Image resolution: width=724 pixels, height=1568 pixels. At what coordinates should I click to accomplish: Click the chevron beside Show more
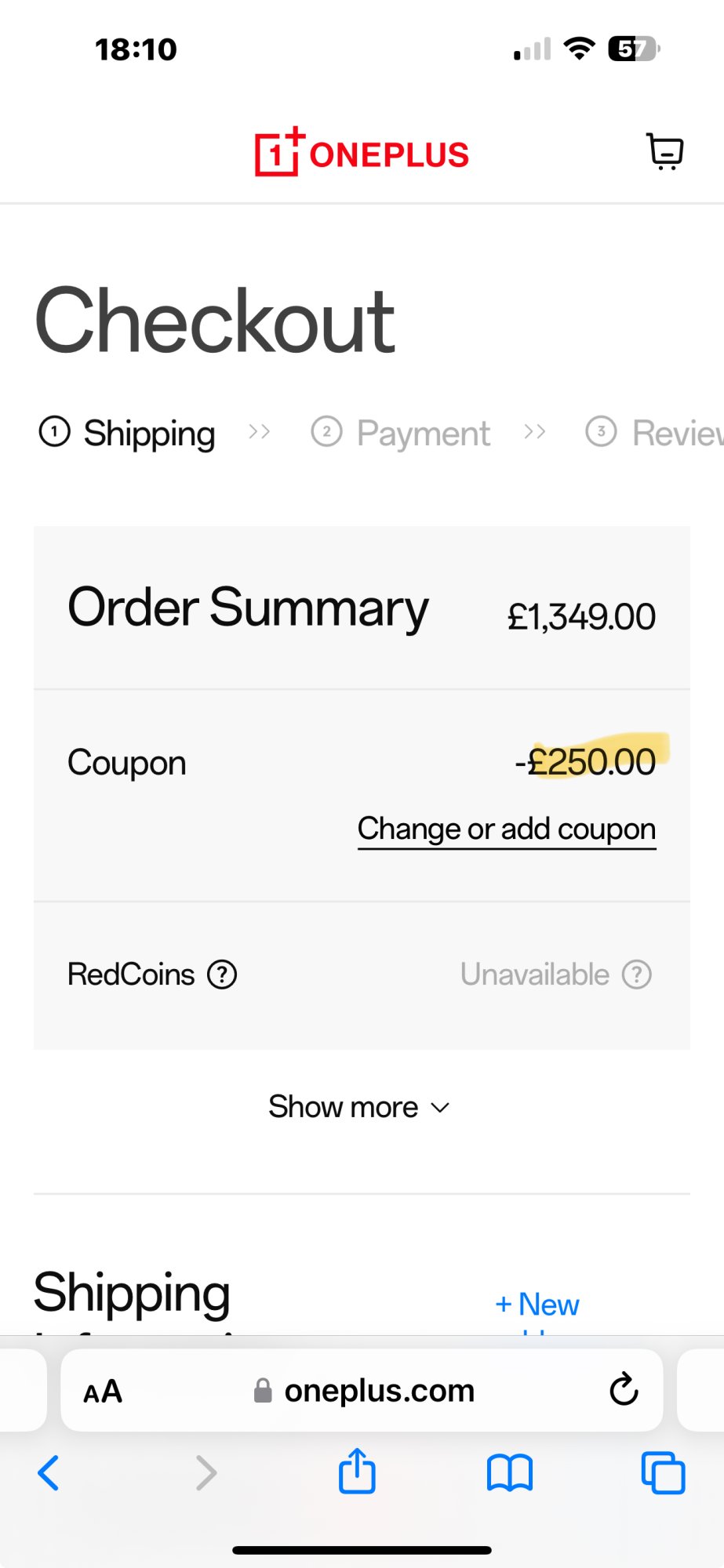441,1108
